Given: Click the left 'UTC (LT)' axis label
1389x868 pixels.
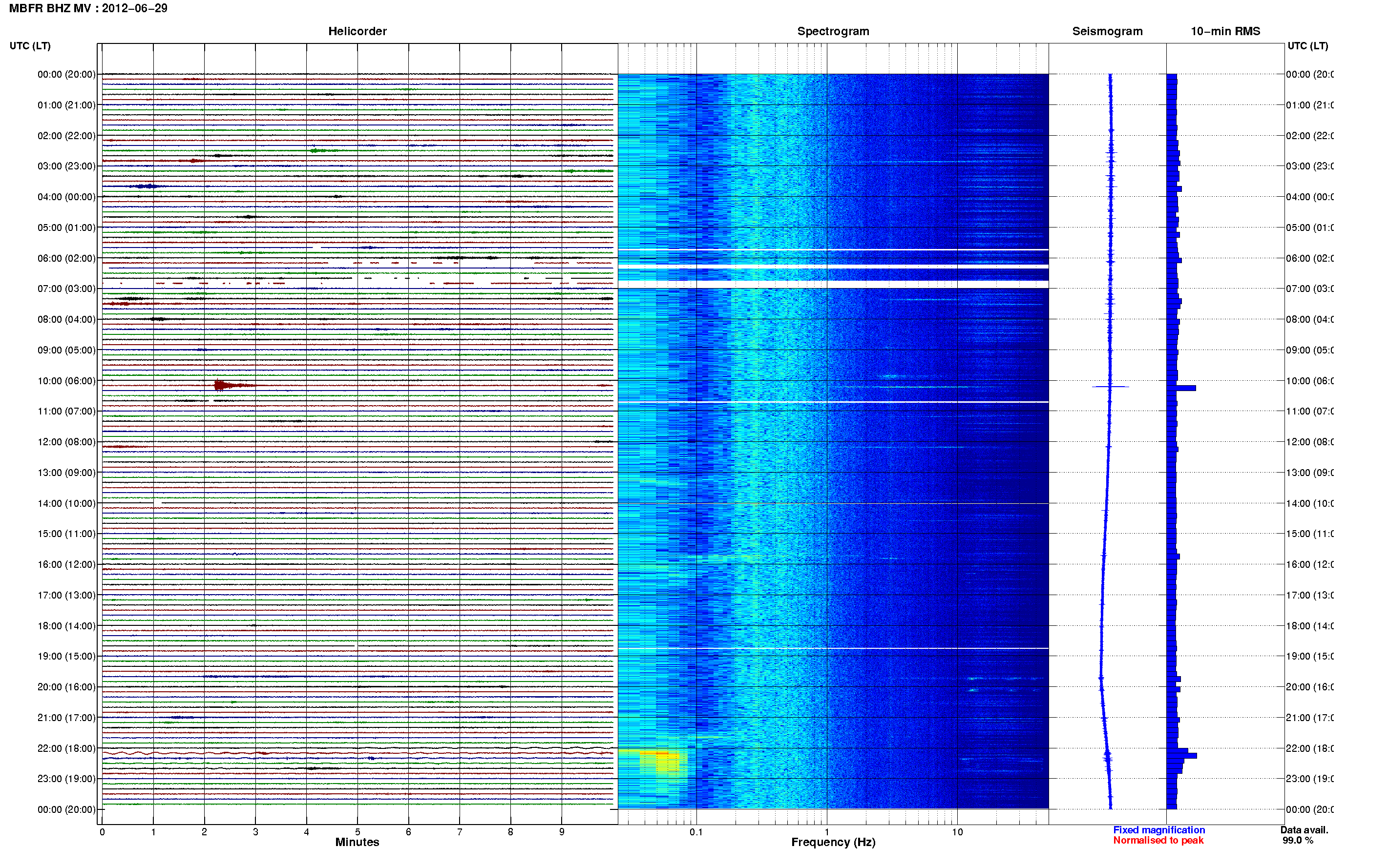Looking at the screenshot, I should pyautogui.click(x=30, y=46).
